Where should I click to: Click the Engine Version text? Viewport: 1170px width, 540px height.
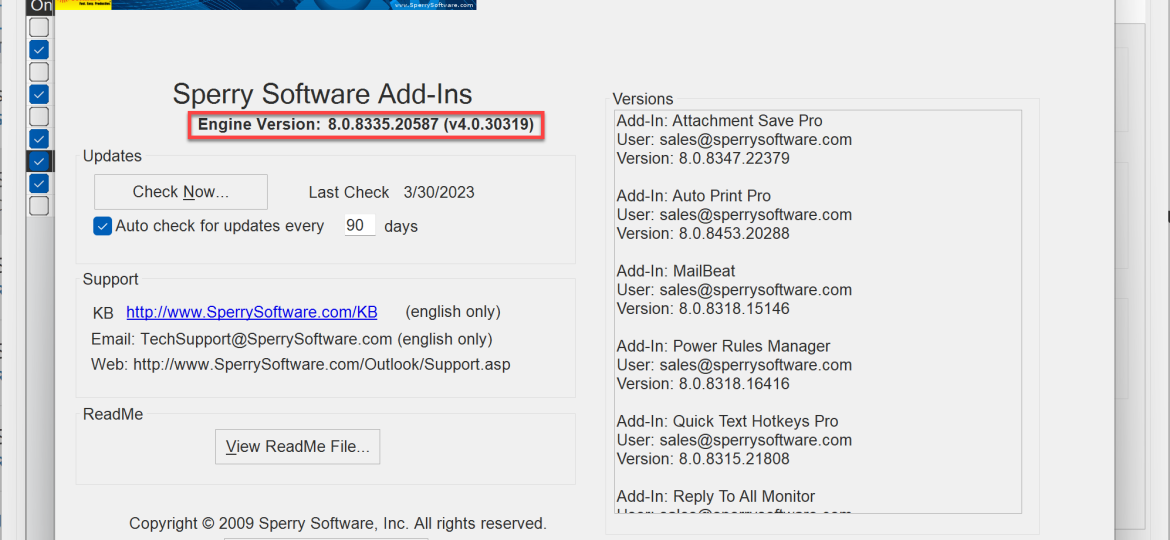pyautogui.click(x=366, y=125)
